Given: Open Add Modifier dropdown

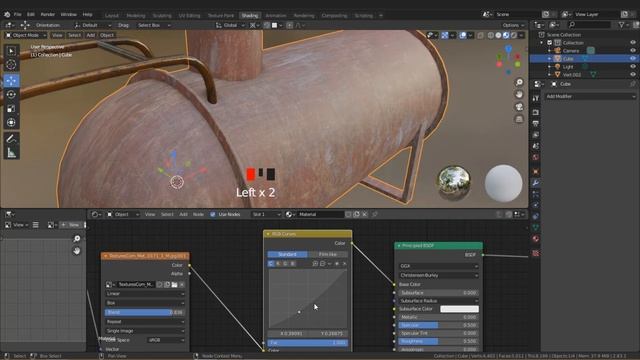Looking at the screenshot, I should pos(590,97).
